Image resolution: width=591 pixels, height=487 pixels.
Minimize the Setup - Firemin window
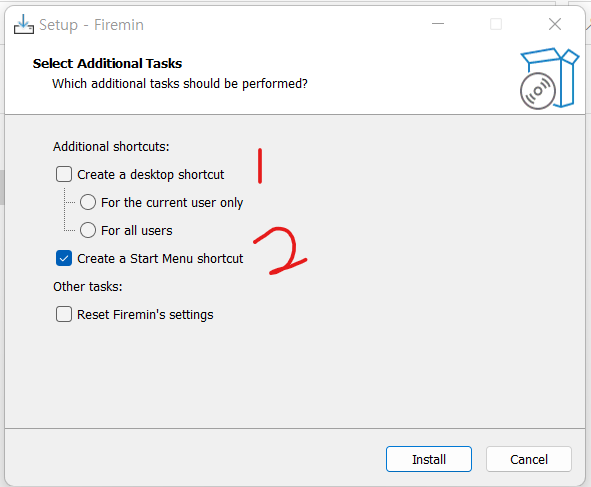438,24
